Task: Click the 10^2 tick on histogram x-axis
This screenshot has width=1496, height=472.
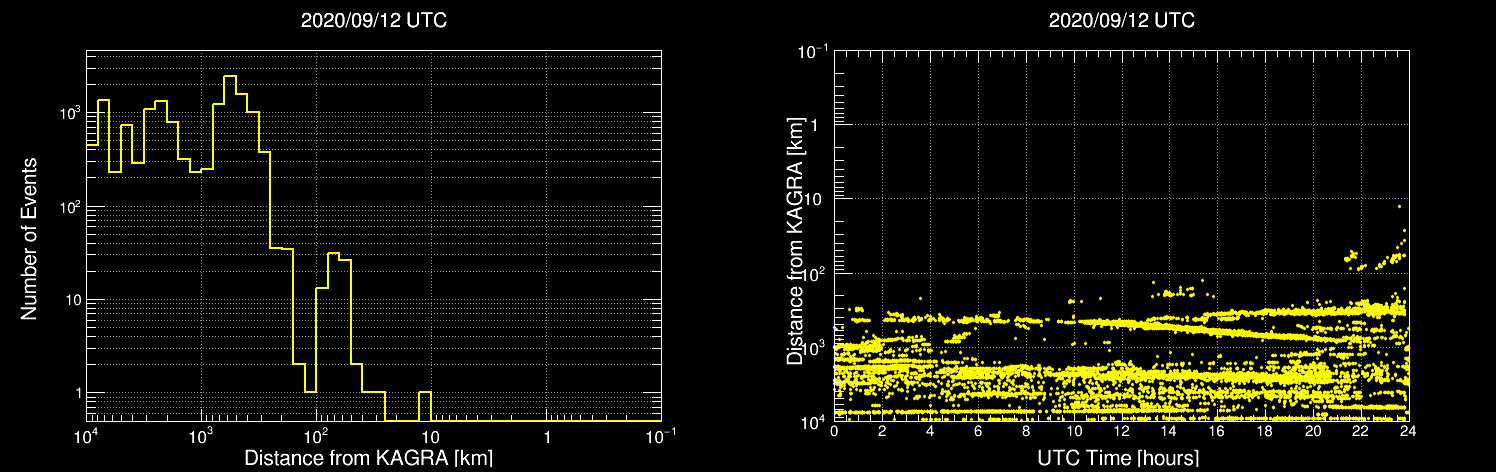Action: pyautogui.click(x=316, y=436)
